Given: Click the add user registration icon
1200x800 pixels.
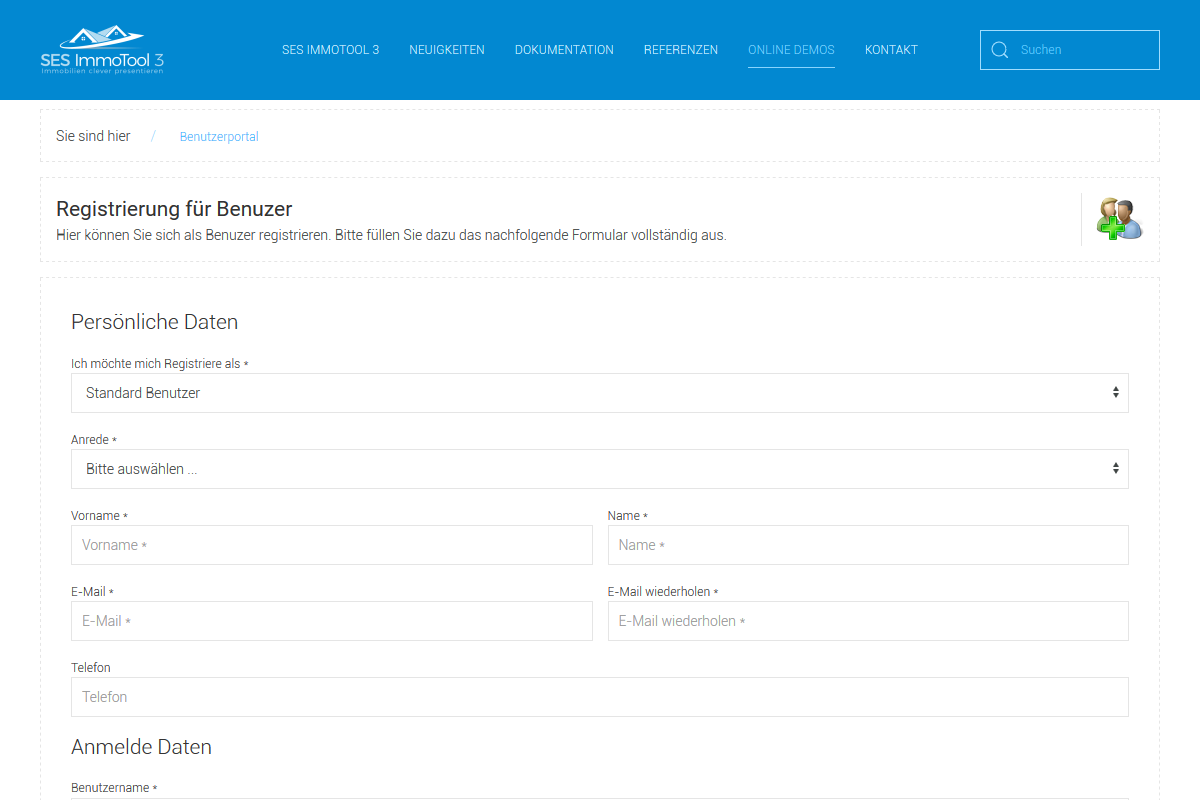Looking at the screenshot, I should (x=1119, y=219).
